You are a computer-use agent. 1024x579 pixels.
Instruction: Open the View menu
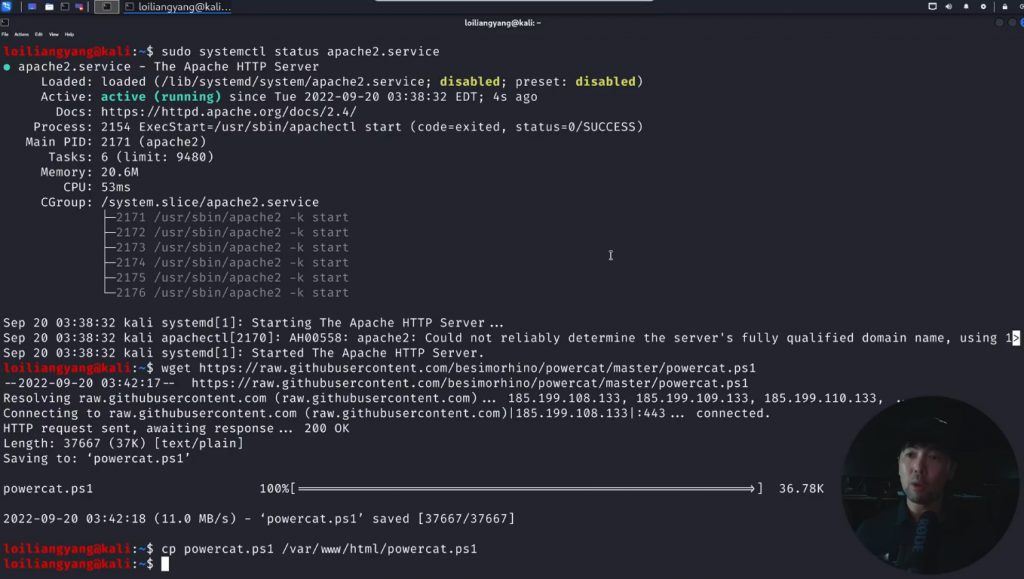click(54, 34)
